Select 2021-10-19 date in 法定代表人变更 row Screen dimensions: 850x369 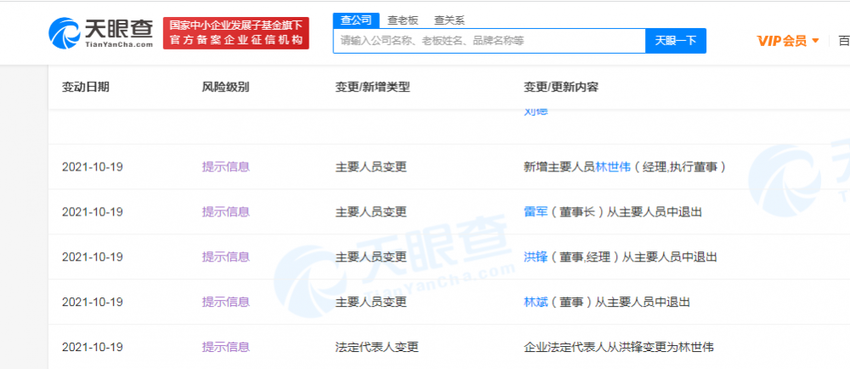pos(92,347)
